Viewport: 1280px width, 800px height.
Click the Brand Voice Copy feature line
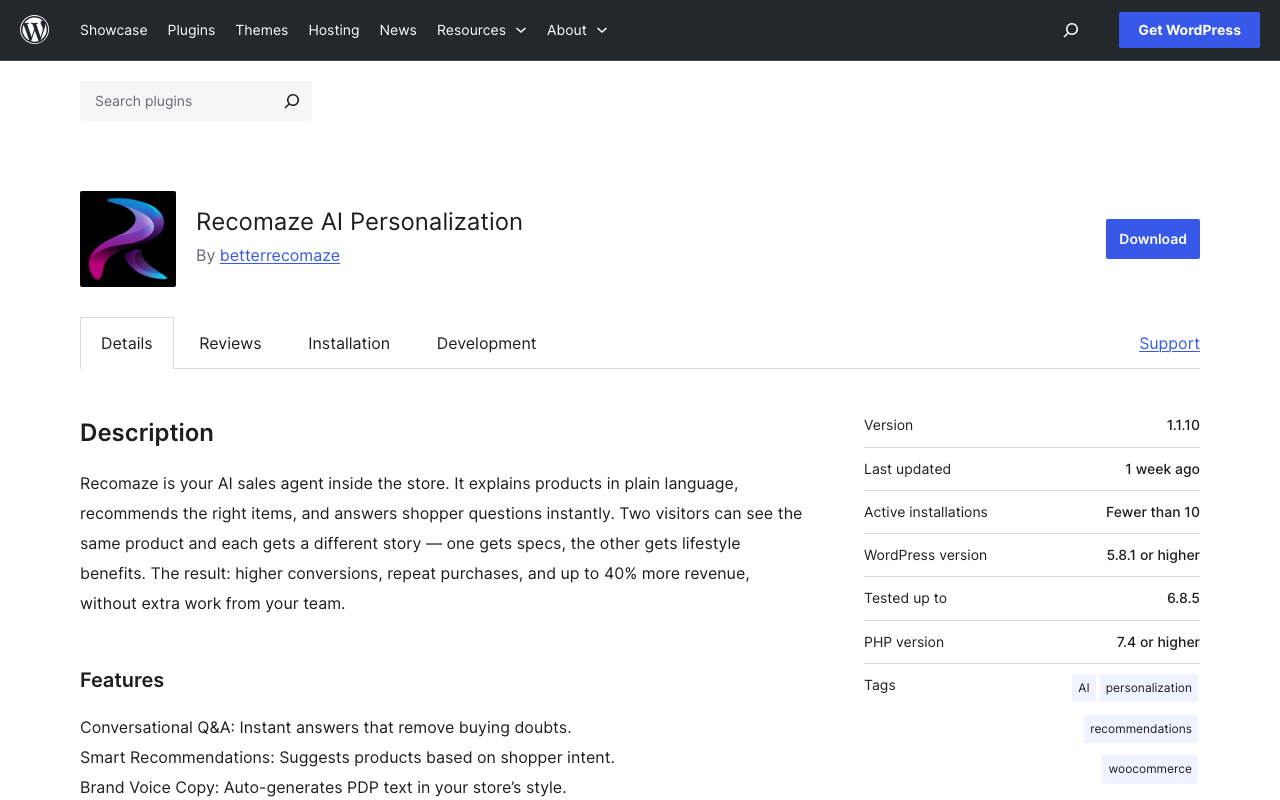click(323, 788)
